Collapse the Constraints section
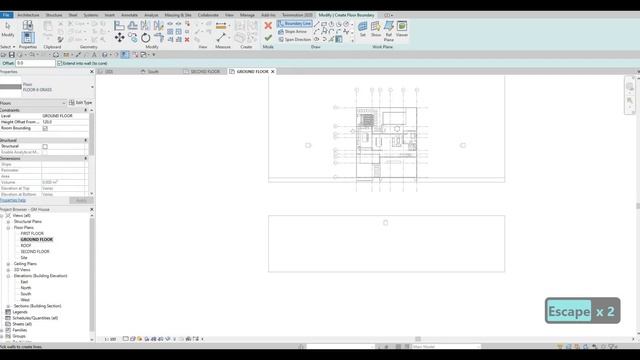Viewport: 640px width, 360px height. (85, 110)
